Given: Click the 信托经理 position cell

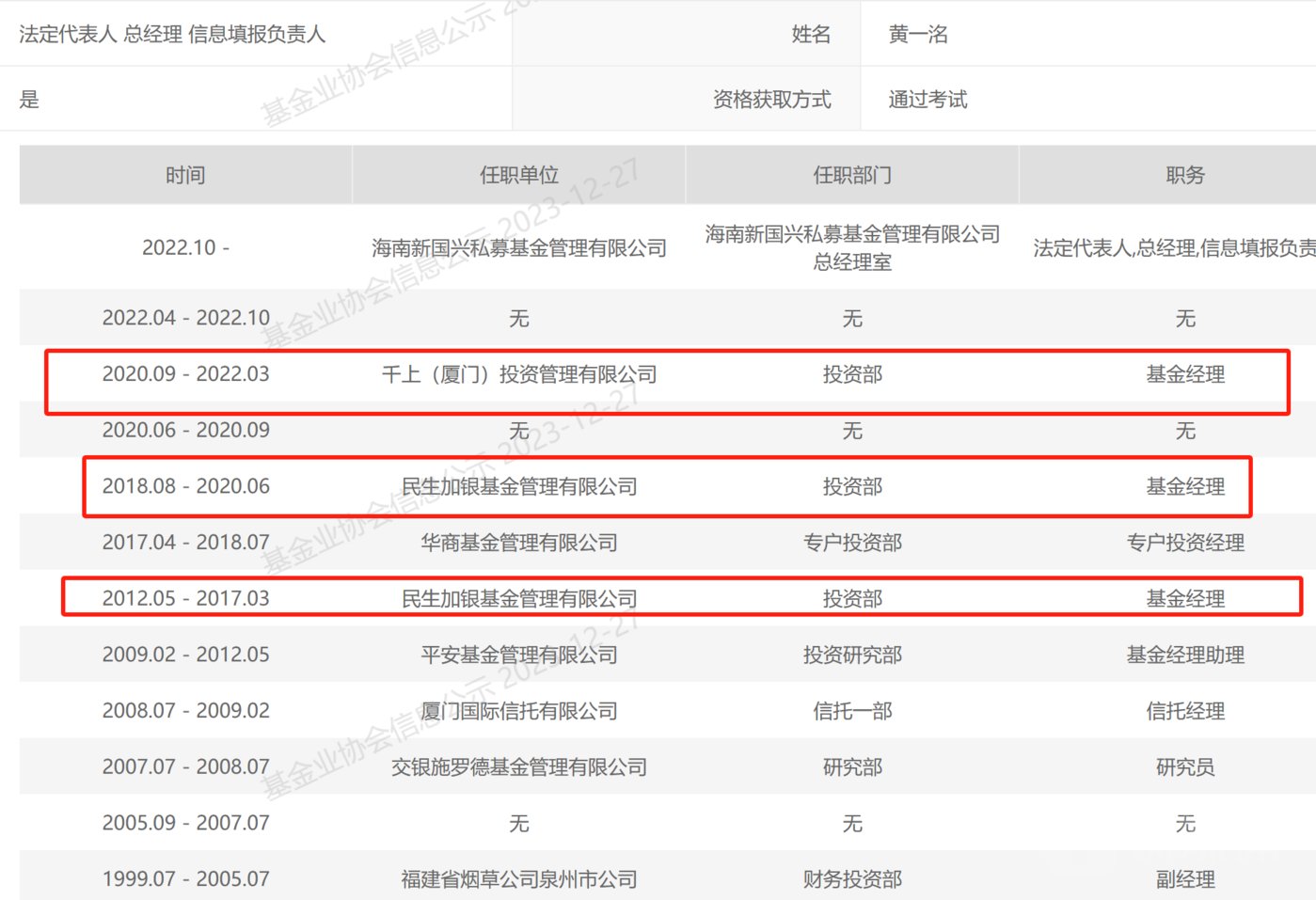Looking at the screenshot, I should coord(1185,711).
